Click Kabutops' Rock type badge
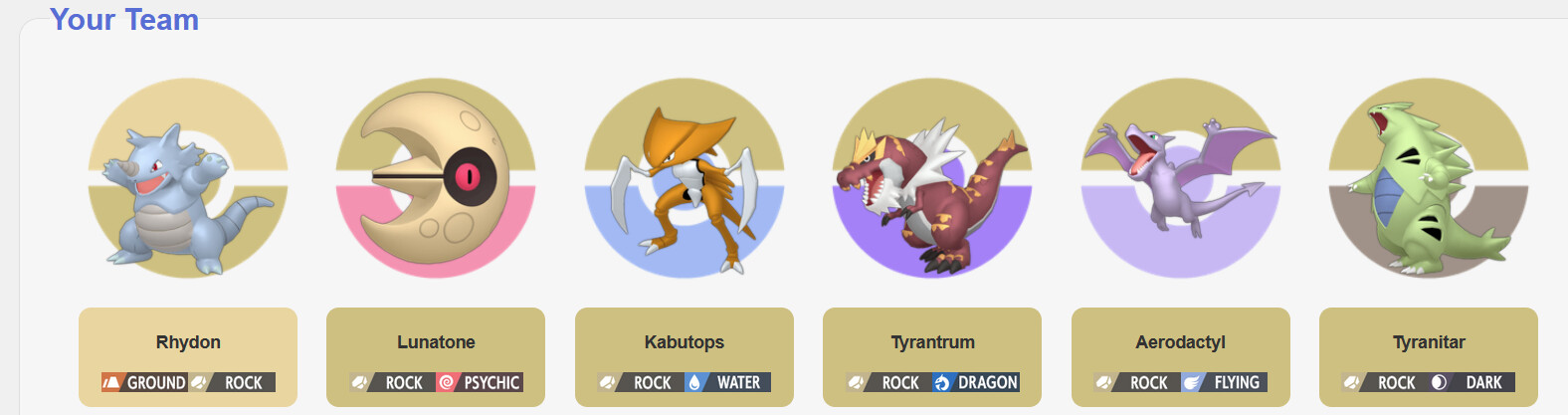This screenshot has width=1568, height=415. click(x=641, y=382)
